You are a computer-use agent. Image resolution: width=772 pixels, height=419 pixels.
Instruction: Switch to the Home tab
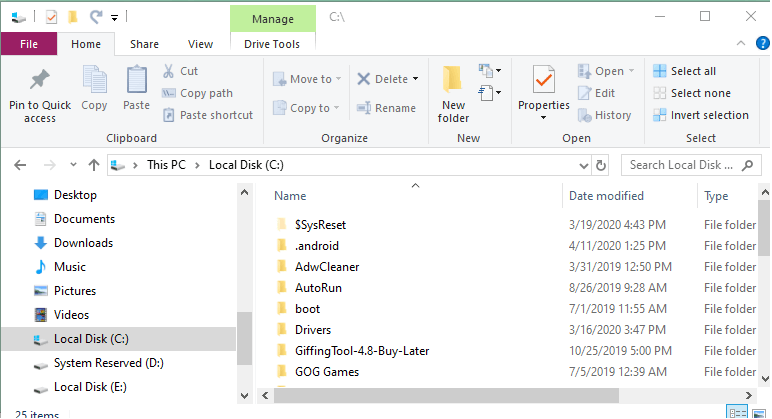click(x=86, y=44)
